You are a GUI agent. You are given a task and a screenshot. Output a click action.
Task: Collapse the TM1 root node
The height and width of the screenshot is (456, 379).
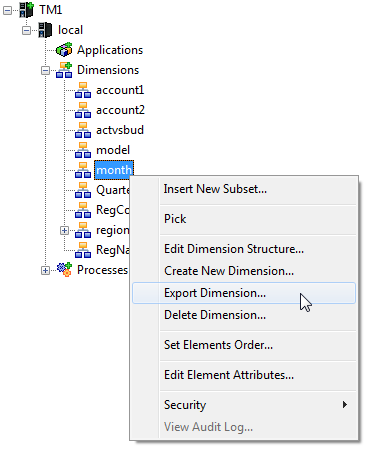coord(7,10)
